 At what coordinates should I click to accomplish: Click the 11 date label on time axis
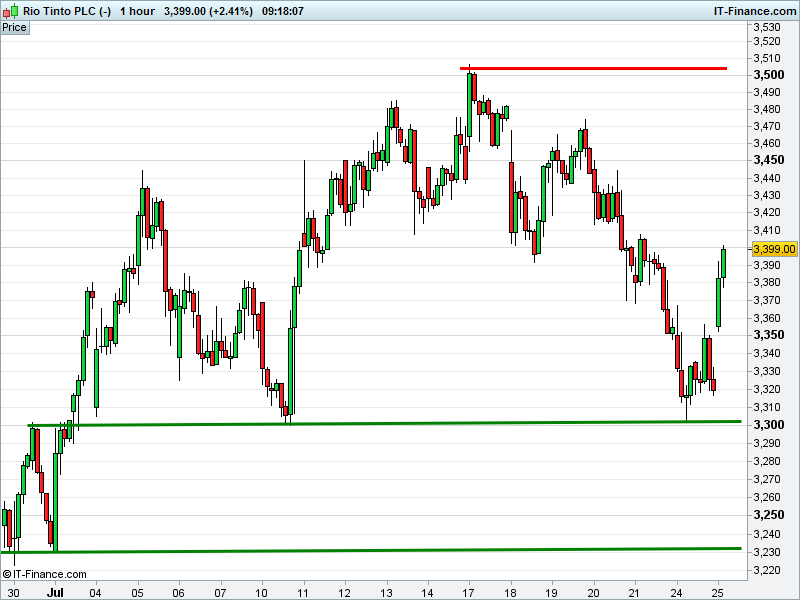303,593
